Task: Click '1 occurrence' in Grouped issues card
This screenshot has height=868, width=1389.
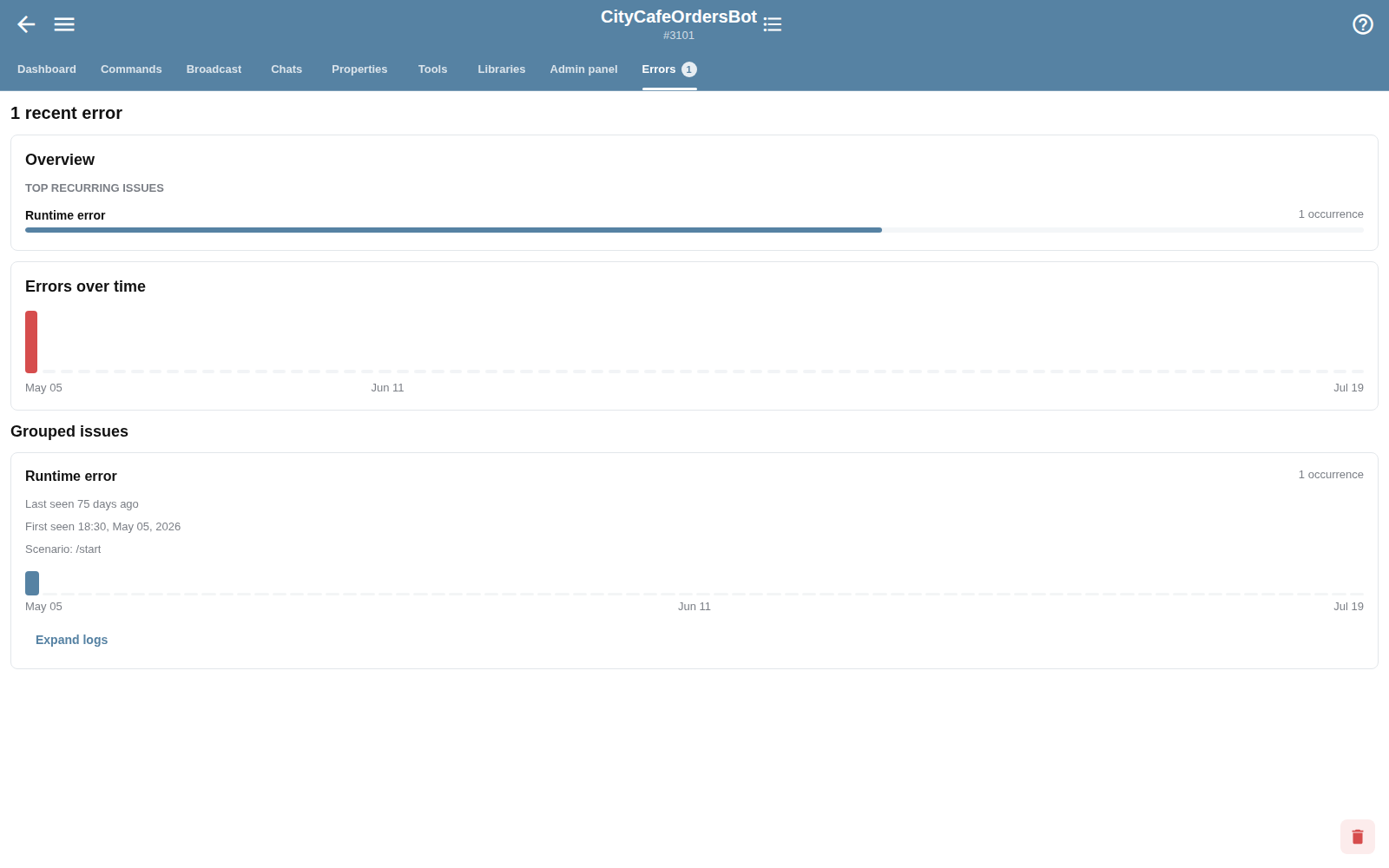Action: [x=1331, y=475]
